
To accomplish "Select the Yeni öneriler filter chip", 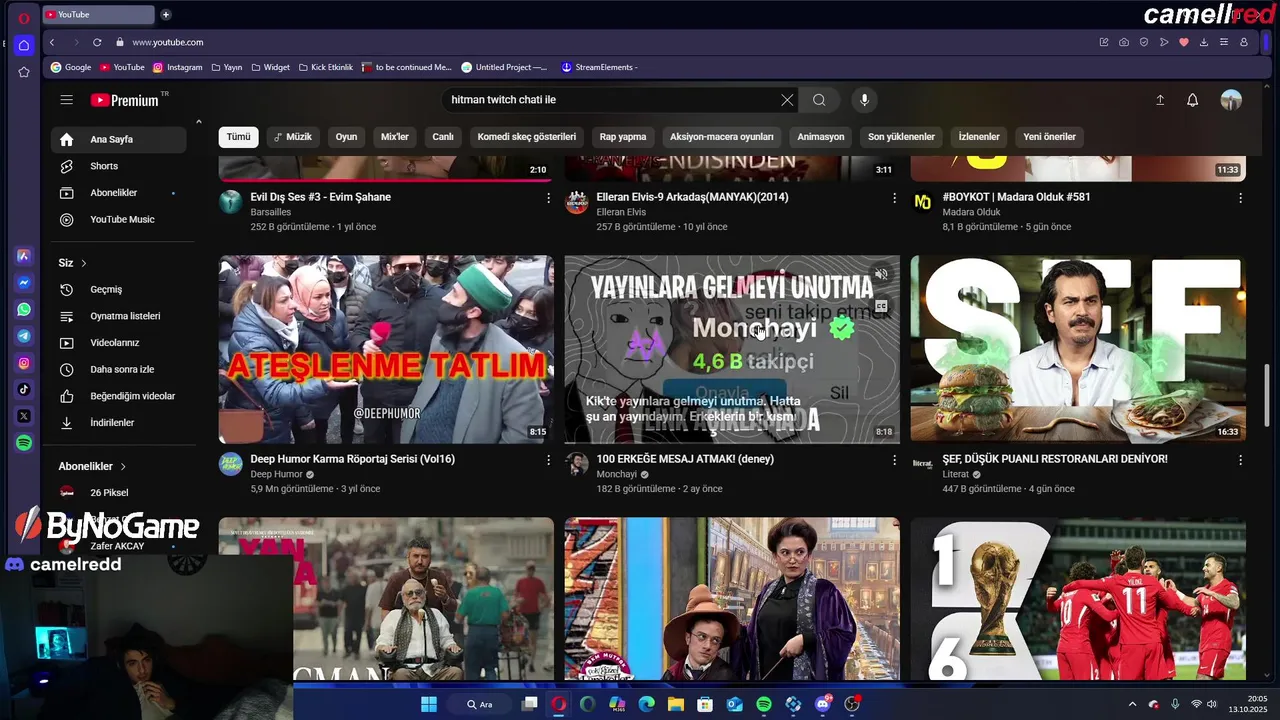I will 1050,137.
